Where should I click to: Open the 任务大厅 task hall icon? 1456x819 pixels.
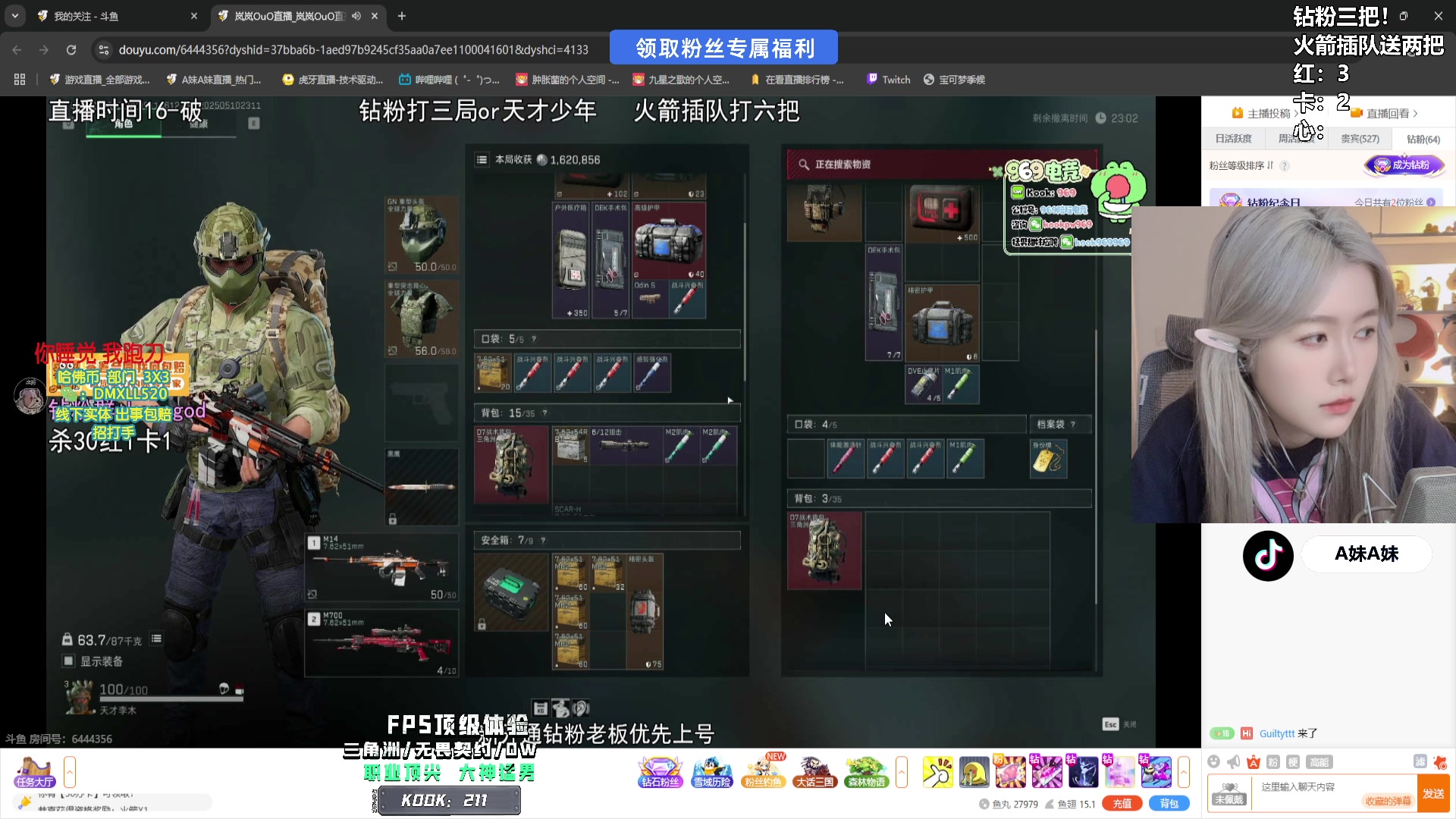(34, 772)
